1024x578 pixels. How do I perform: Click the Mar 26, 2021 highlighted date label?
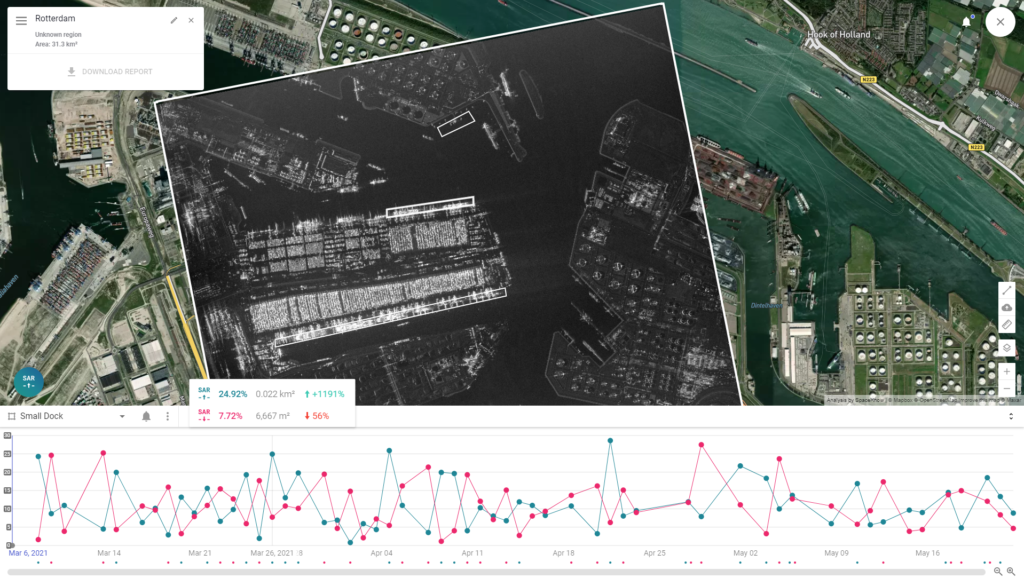pyautogui.click(x=272, y=553)
